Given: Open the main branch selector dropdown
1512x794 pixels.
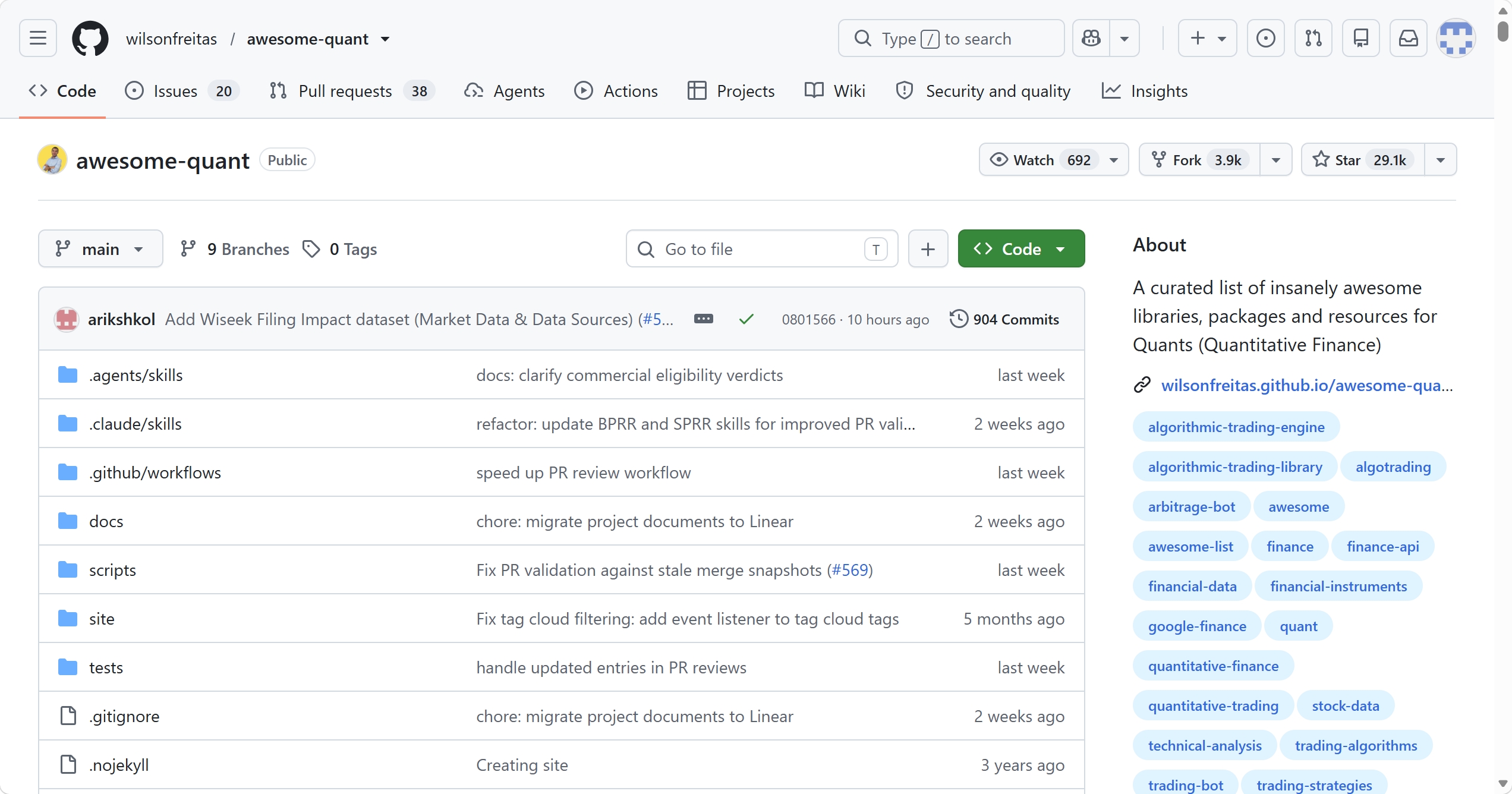Looking at the screenshot, I should 100,249.
